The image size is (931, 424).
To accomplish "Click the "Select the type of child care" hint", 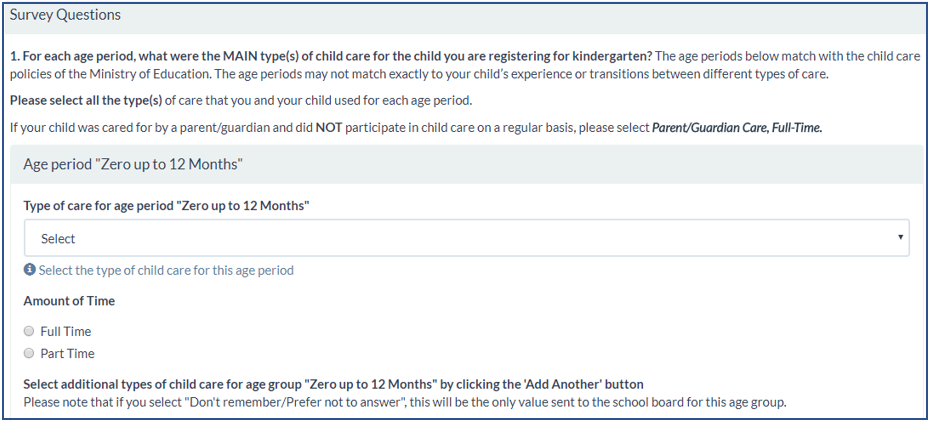I will [x=166, y=270].
